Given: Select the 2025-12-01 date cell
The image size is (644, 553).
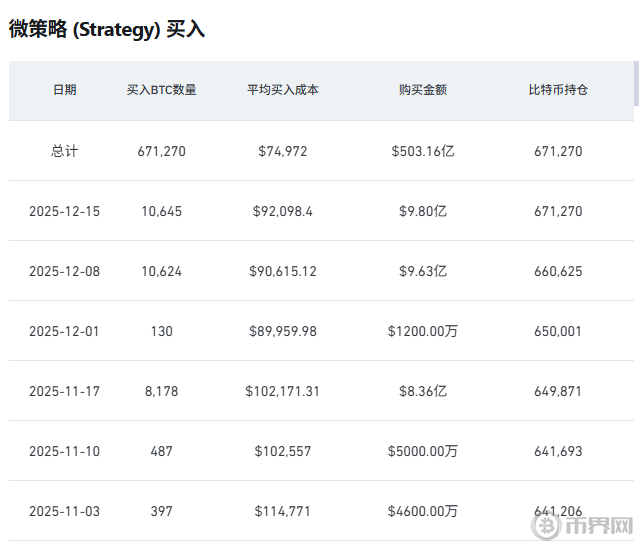Looking at the screenshot, I should point(64,331).
